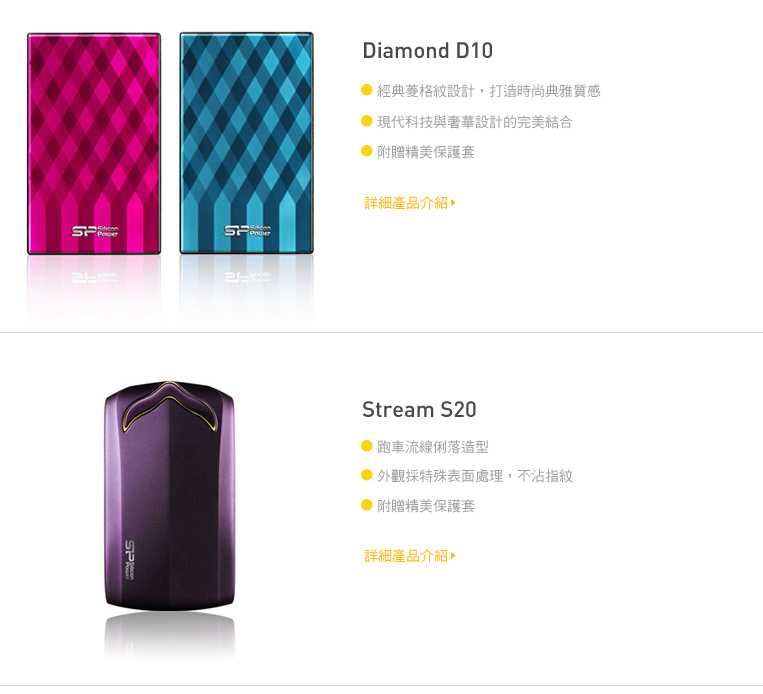Select the text 外觀採特殊表面處理，不沾指紋

[474, 476]
